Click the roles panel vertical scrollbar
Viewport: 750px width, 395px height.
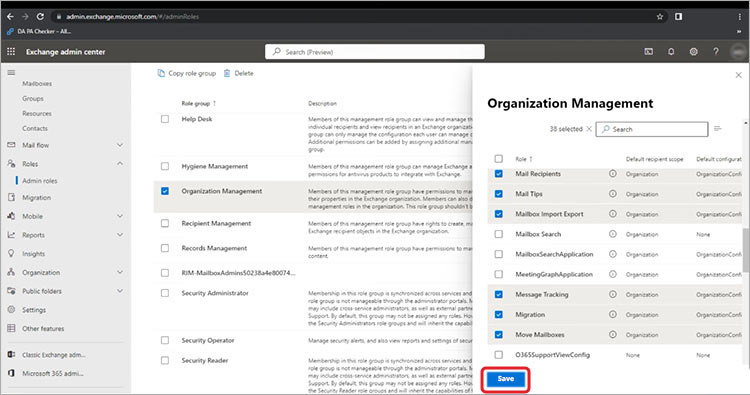(x=746, y=250)
